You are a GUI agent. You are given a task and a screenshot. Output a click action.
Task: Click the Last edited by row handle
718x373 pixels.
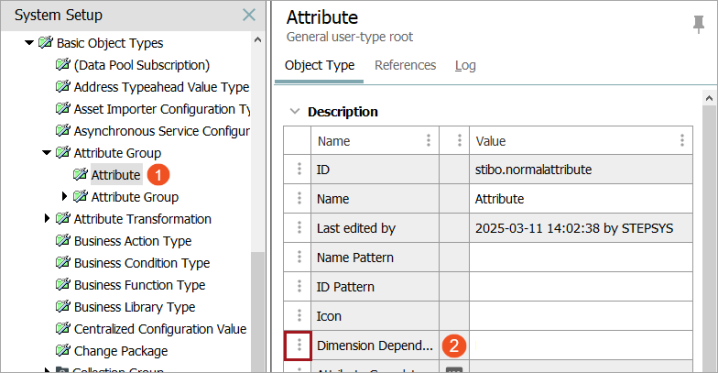point(299,227)
